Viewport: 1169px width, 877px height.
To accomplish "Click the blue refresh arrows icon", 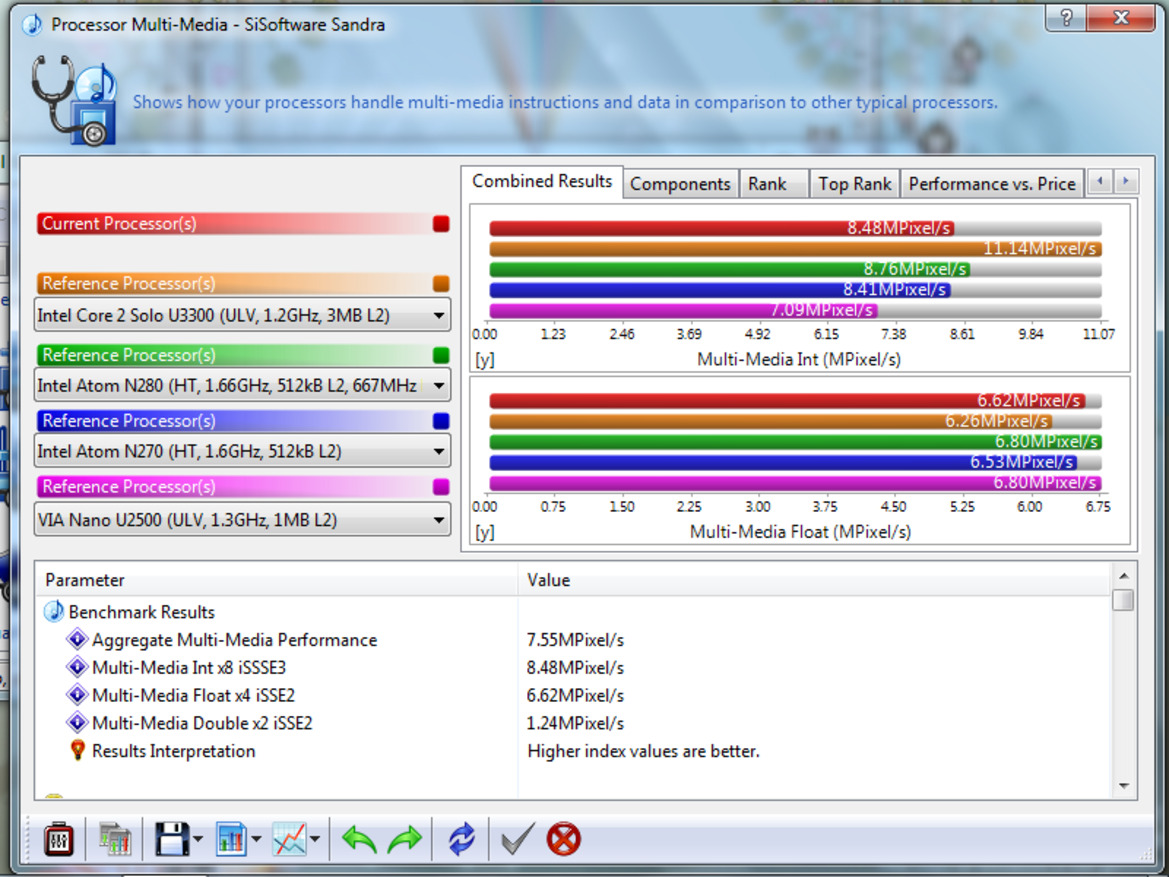I will (461, 840).
